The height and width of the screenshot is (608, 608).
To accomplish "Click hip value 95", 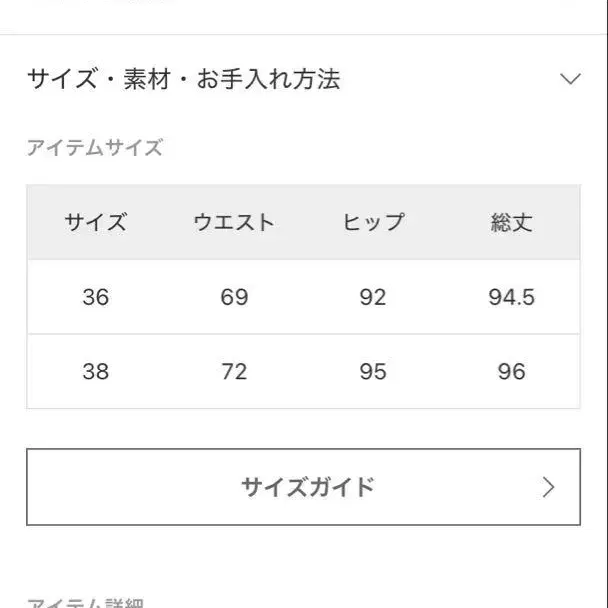I will click(x=373, y=372).
